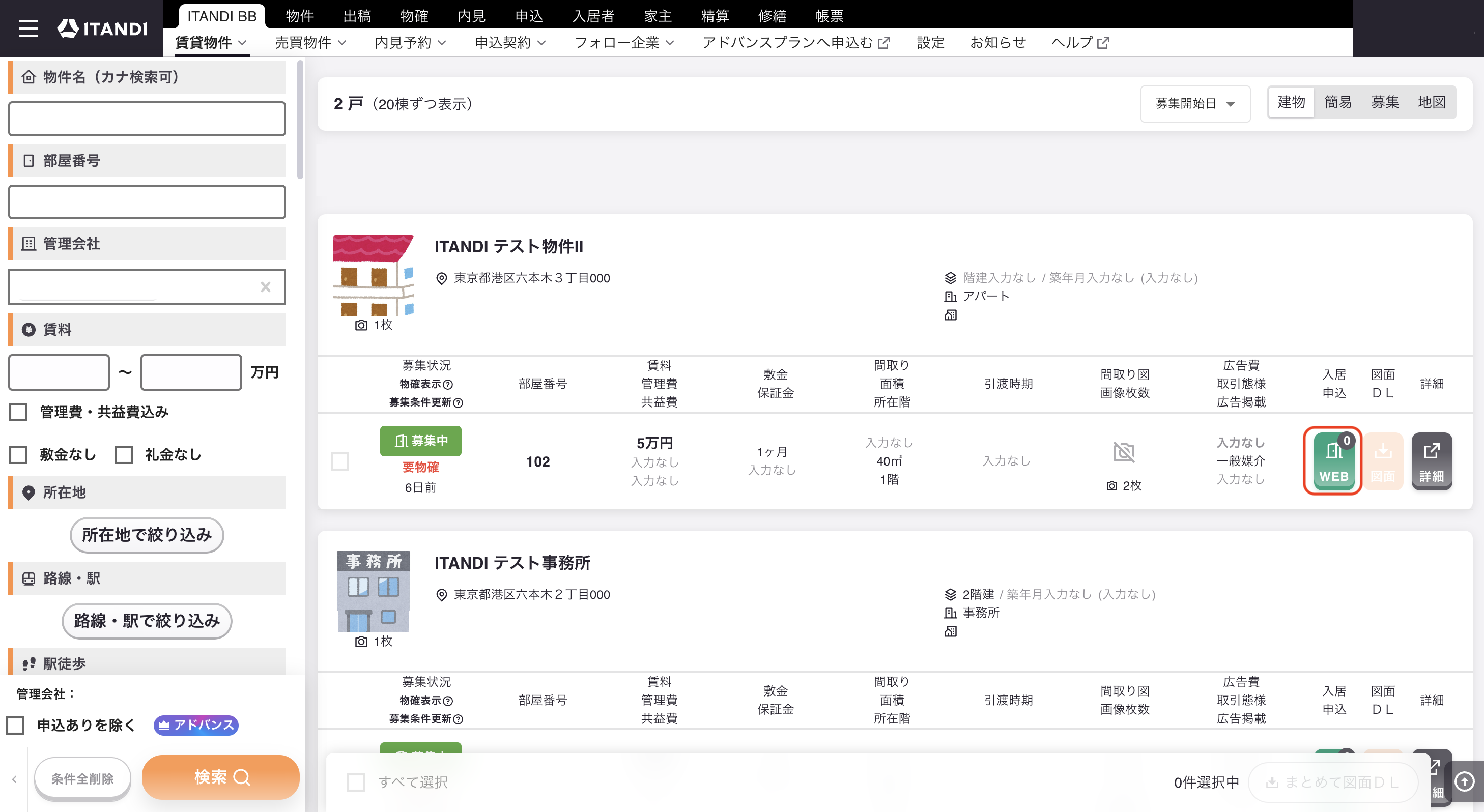Expand the 売買物件 dropdown menu
This screenshot has width=1484, height=812.
pos(310,43)
